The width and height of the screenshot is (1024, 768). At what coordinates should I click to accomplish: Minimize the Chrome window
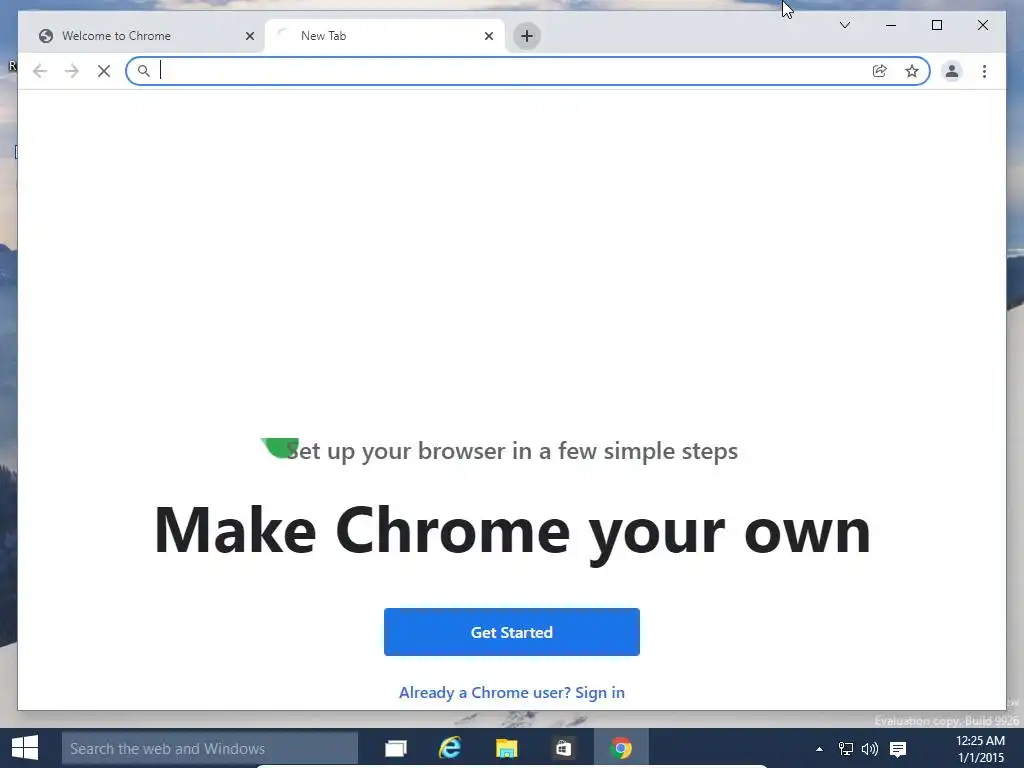pos(891,25)
